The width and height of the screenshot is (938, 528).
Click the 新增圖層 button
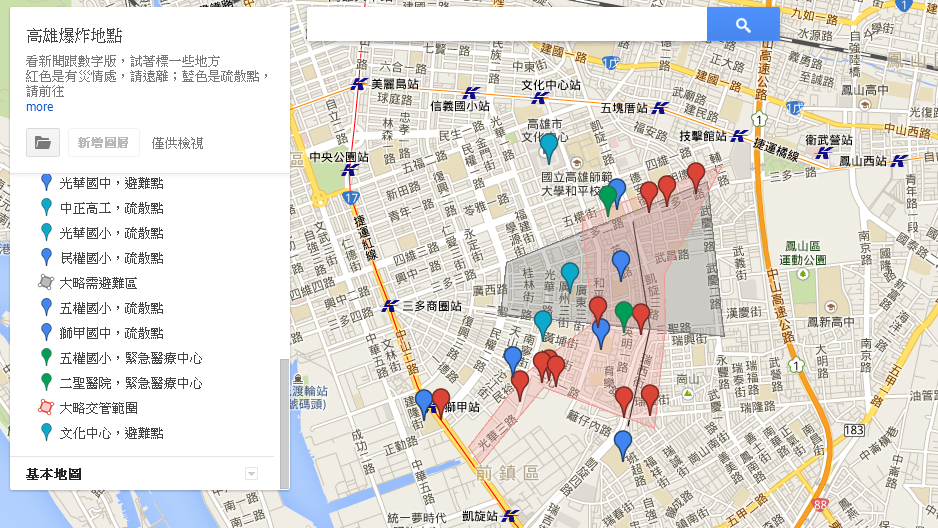(103, 143)
